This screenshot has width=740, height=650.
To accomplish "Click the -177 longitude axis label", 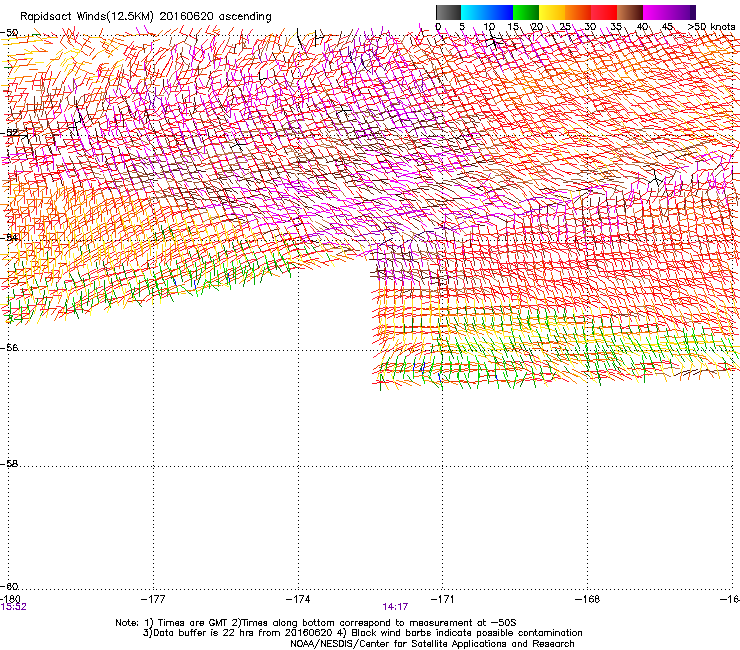I will coord(153,599).
